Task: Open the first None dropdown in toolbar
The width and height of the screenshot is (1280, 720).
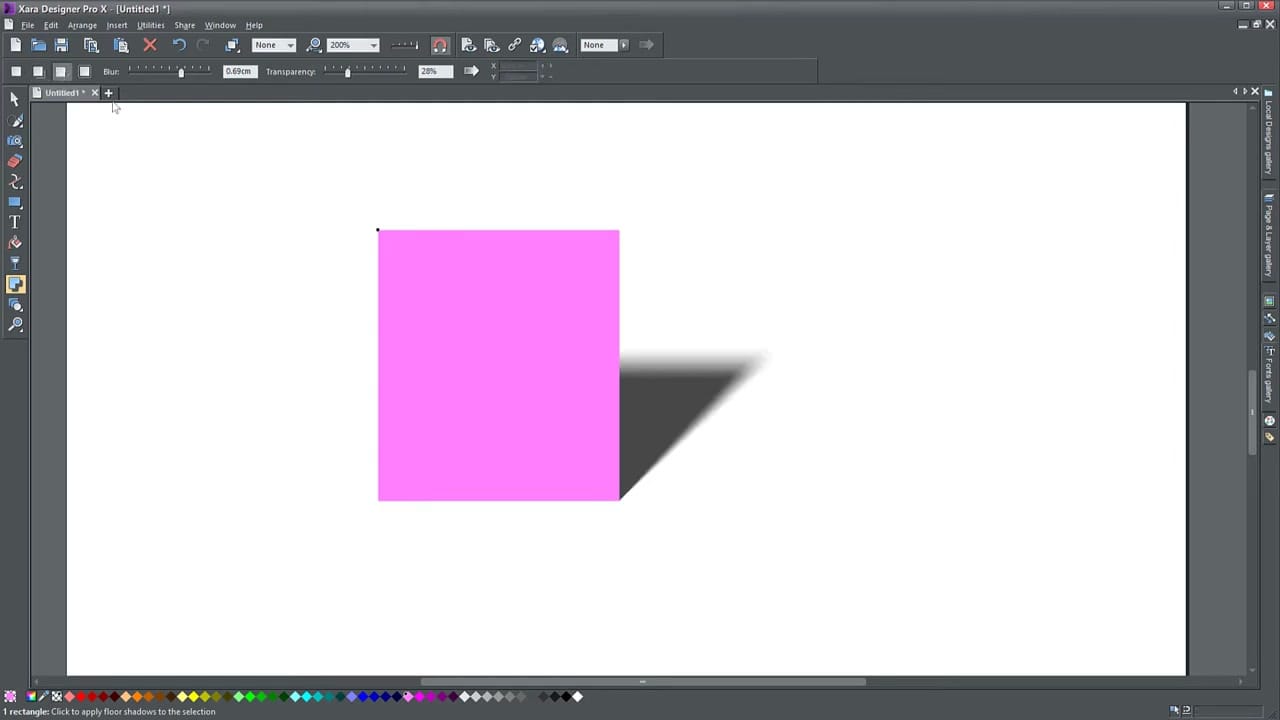Action: (289, 44)
